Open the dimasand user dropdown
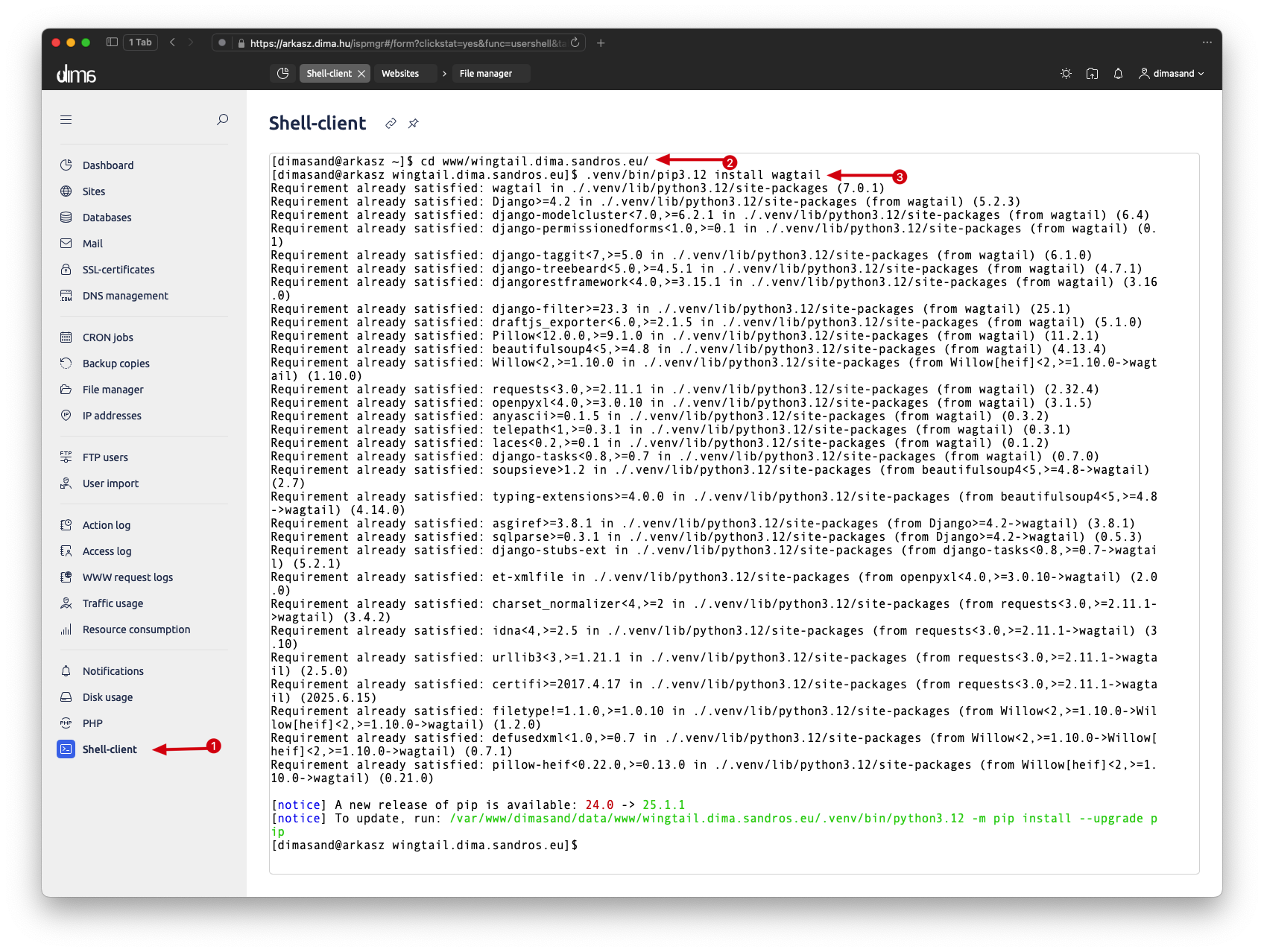The image size is (1264, 952). coord(1172,74)
